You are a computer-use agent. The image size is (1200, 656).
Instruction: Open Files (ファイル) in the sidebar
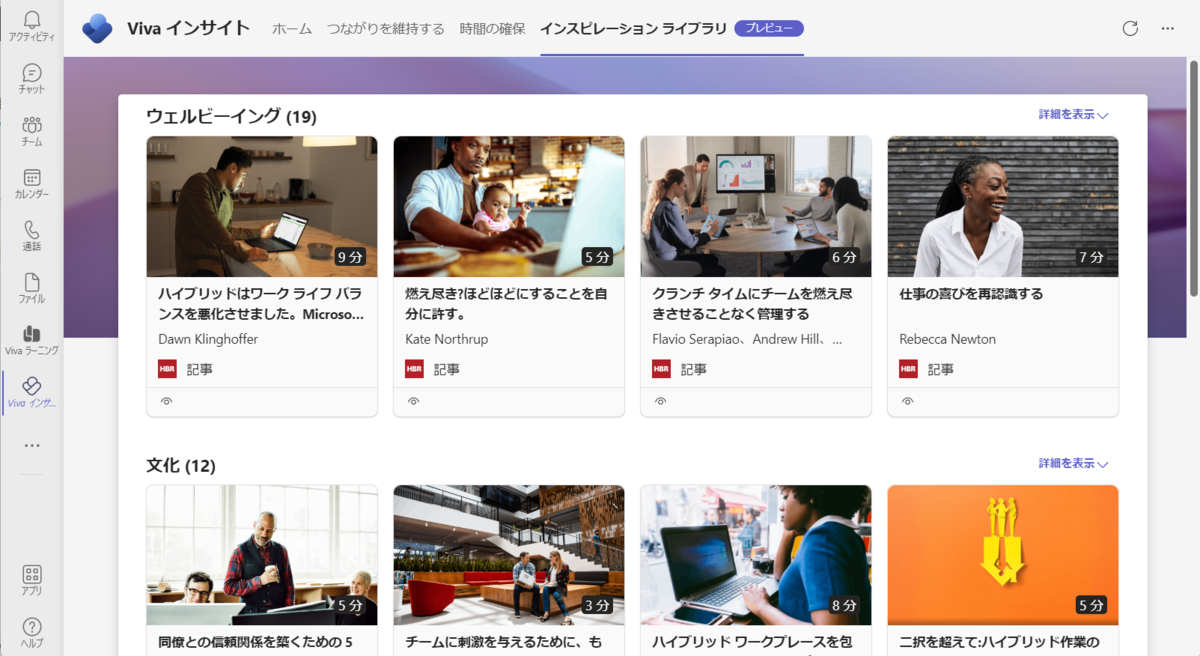coord(32,288)
